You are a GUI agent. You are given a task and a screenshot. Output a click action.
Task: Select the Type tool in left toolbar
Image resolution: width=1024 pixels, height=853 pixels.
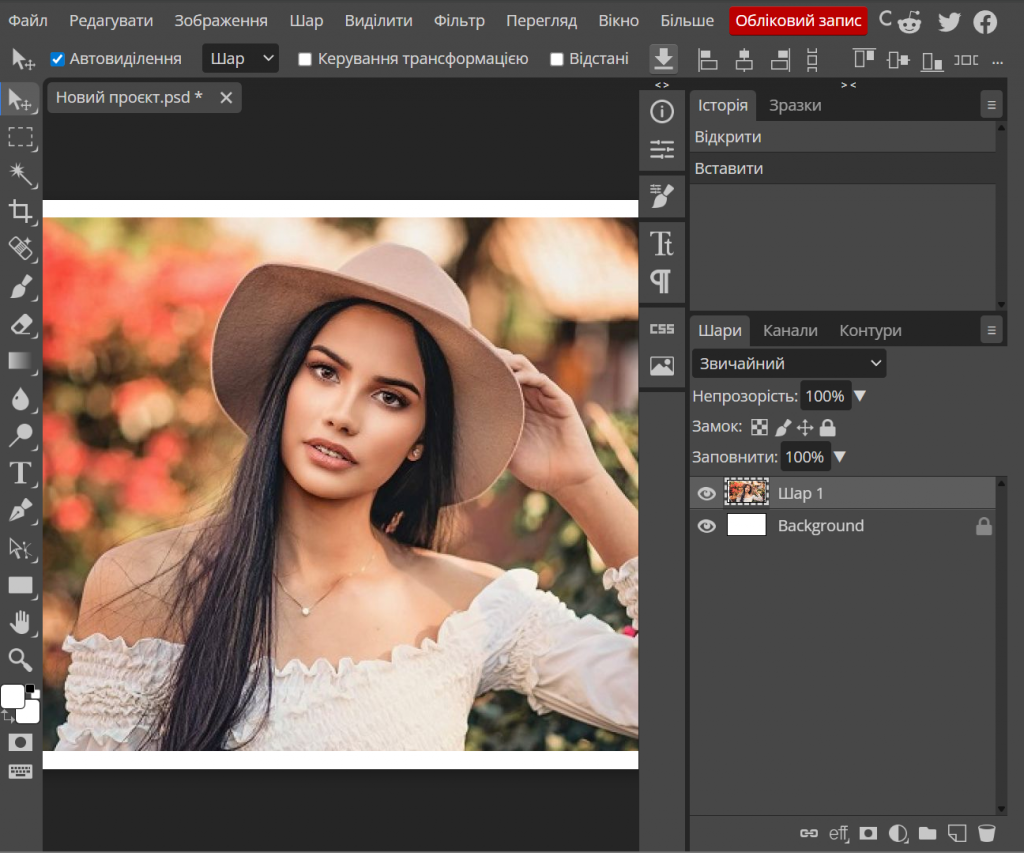pos(20,473)
